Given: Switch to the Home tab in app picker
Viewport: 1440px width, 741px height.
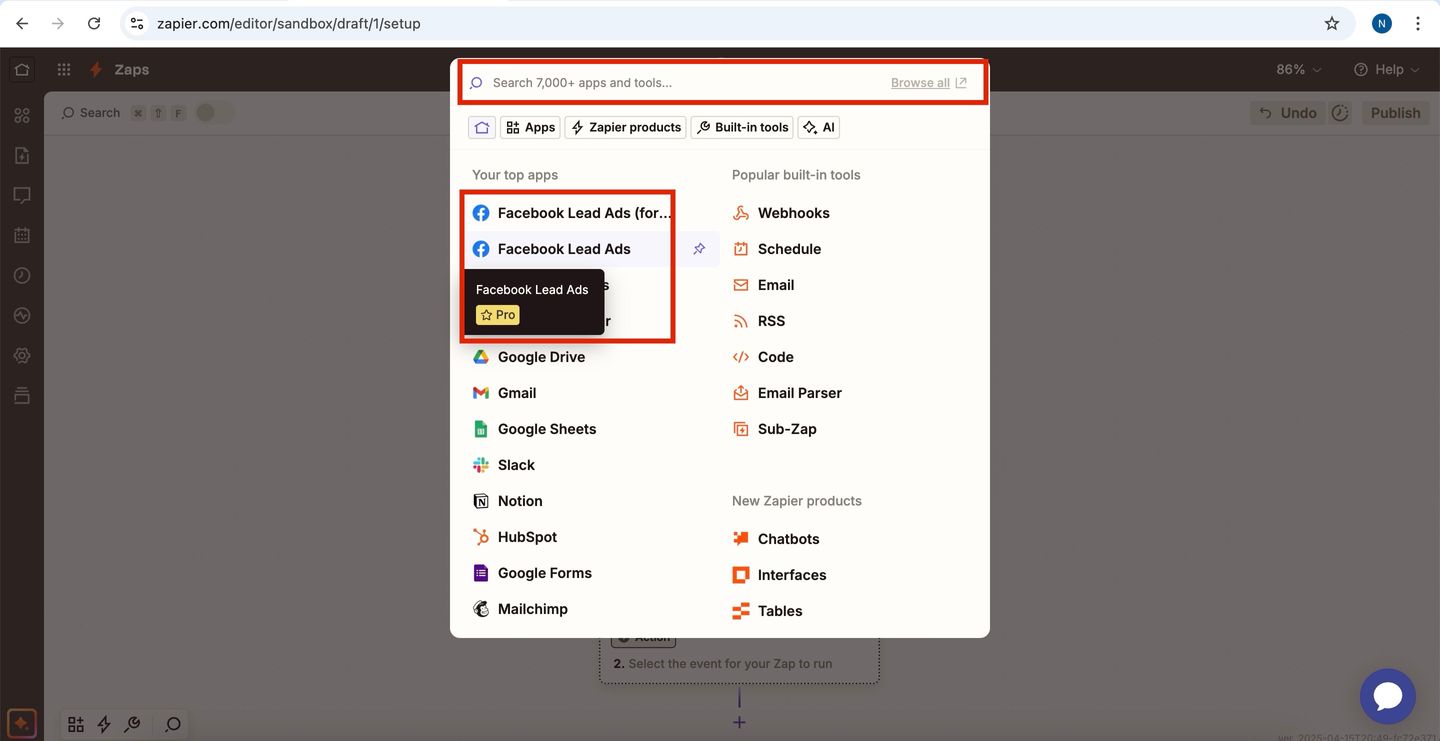Looking at the screenshot, I should [482, 127].
